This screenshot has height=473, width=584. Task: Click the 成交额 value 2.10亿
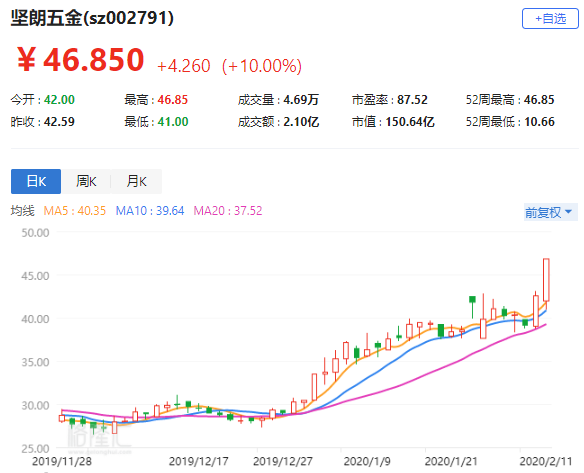[x=301, y=122]
